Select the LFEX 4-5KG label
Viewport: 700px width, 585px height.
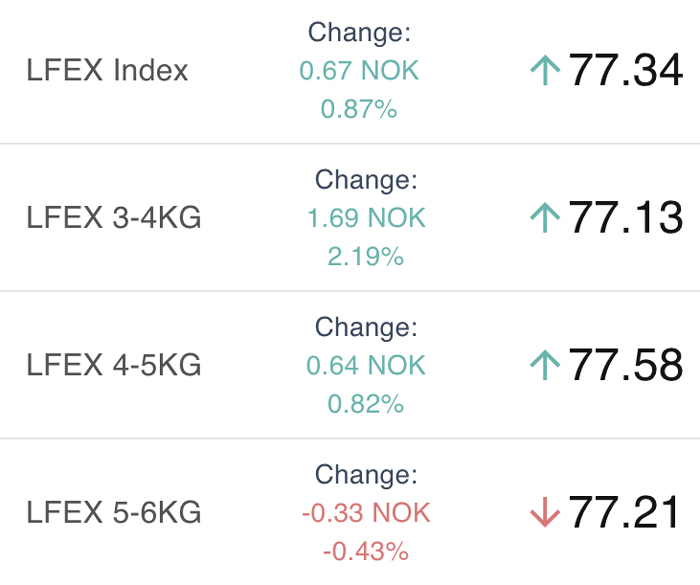coord(114,365)
